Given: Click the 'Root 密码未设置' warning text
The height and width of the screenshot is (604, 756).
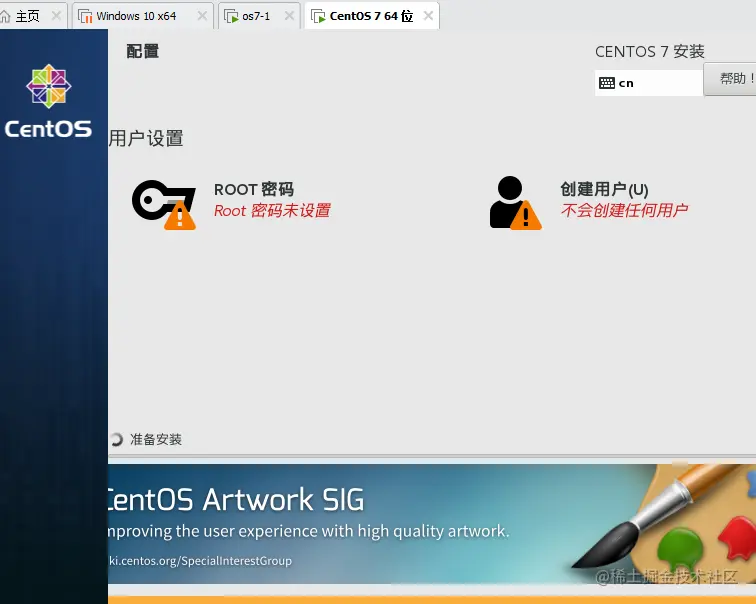Looking at the screenshot, I should tap(272, 211).
